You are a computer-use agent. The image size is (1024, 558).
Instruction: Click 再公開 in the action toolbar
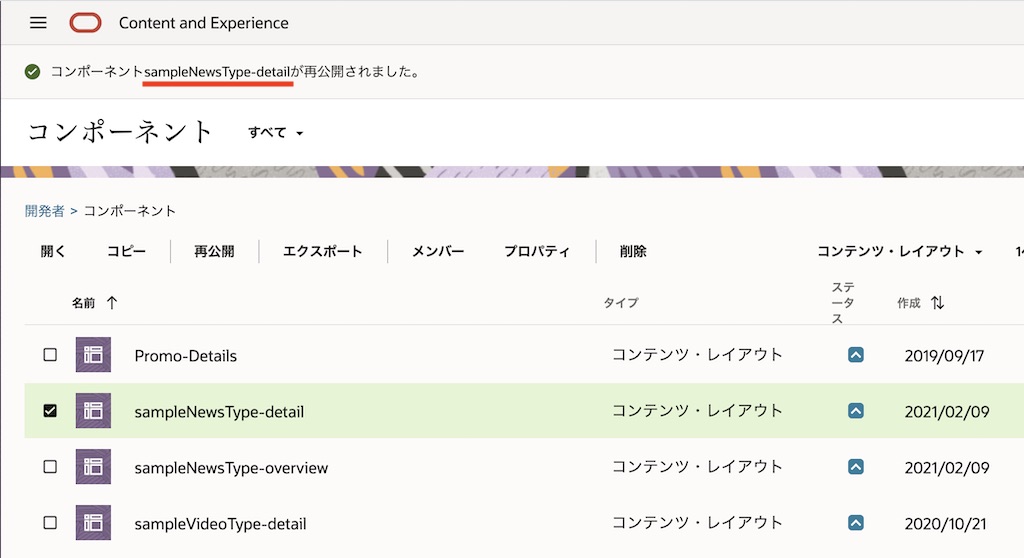click(214, 252)
